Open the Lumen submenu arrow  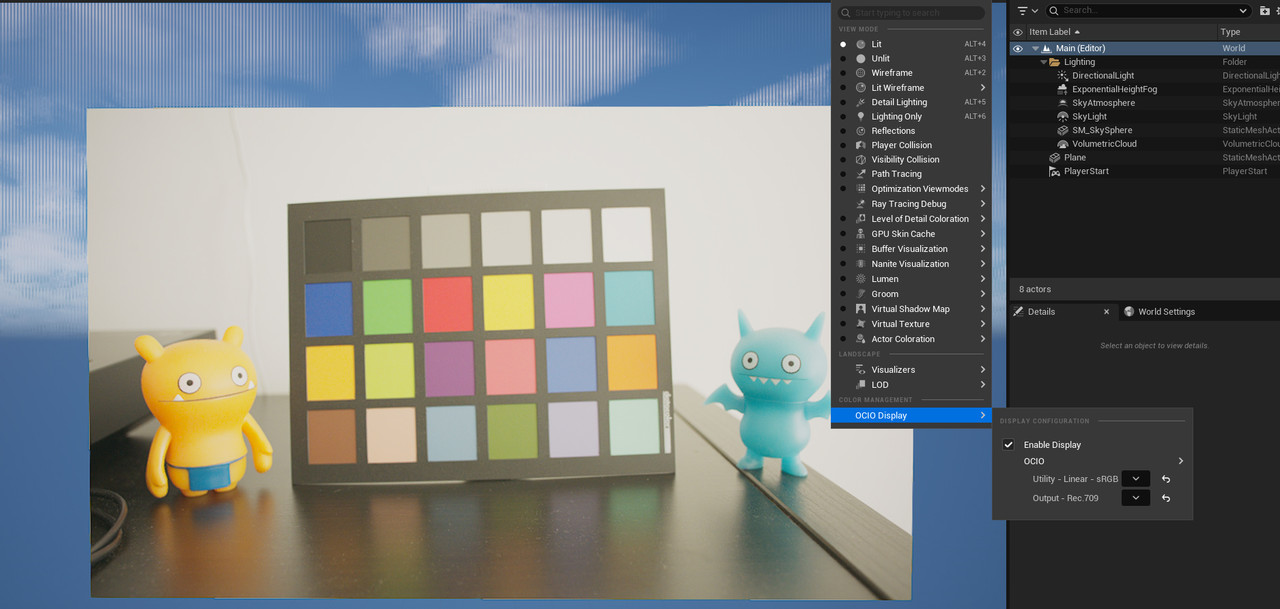[983, 279]
